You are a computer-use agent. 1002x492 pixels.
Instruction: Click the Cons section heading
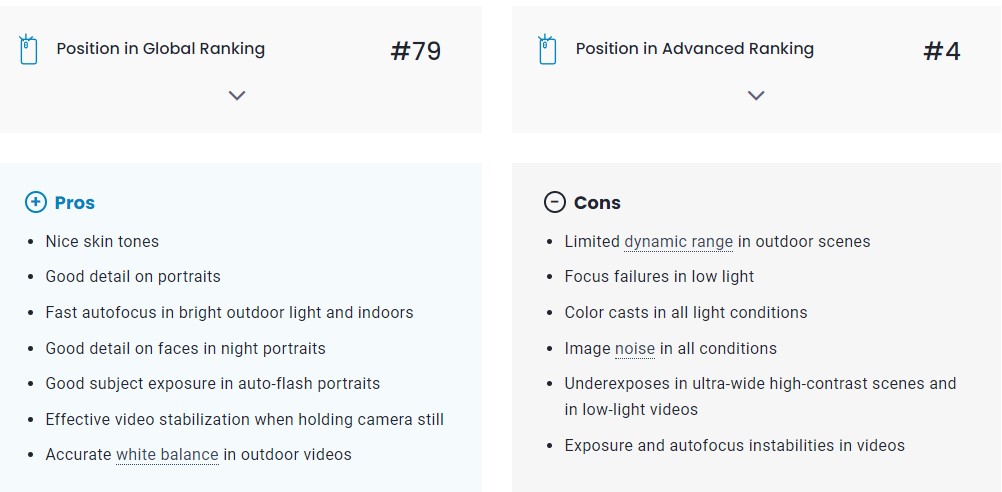[x=597, y=203]
